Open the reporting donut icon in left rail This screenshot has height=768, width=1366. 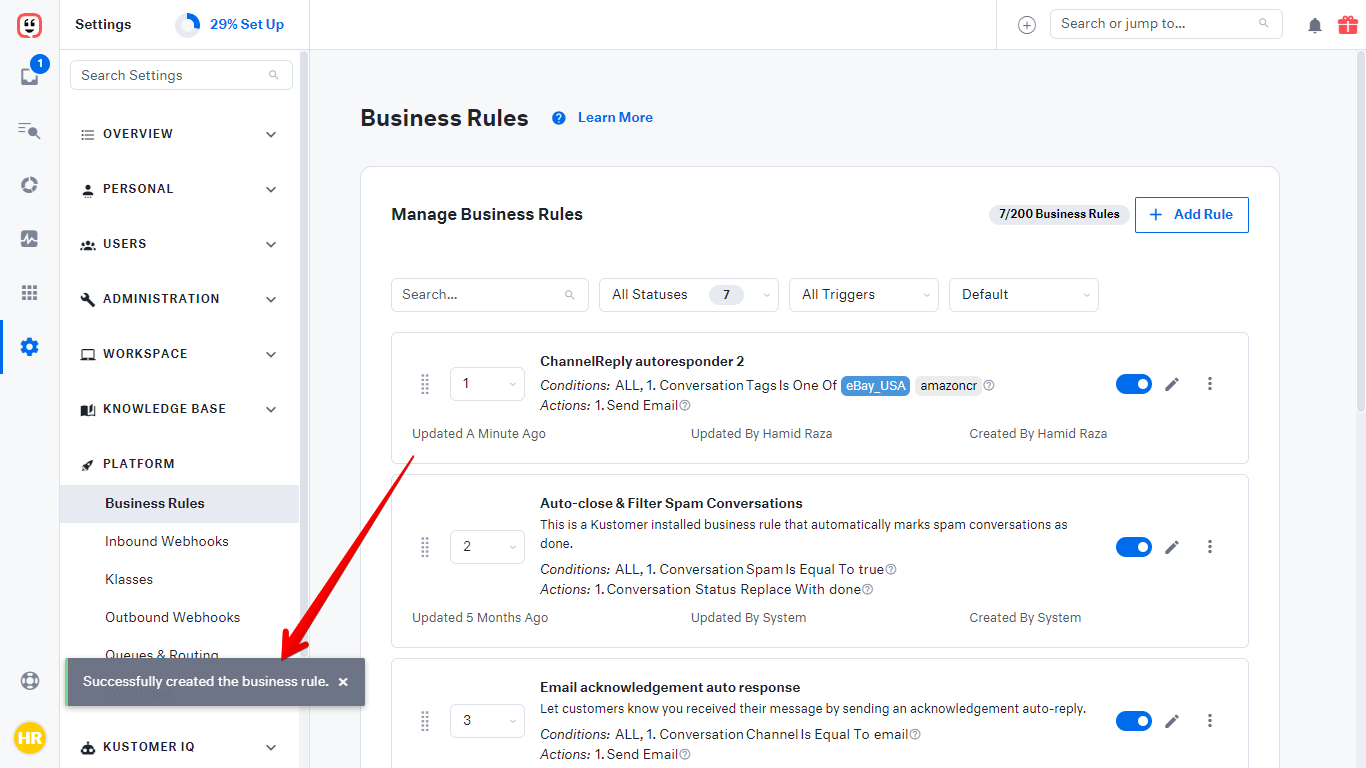(29, 184)
